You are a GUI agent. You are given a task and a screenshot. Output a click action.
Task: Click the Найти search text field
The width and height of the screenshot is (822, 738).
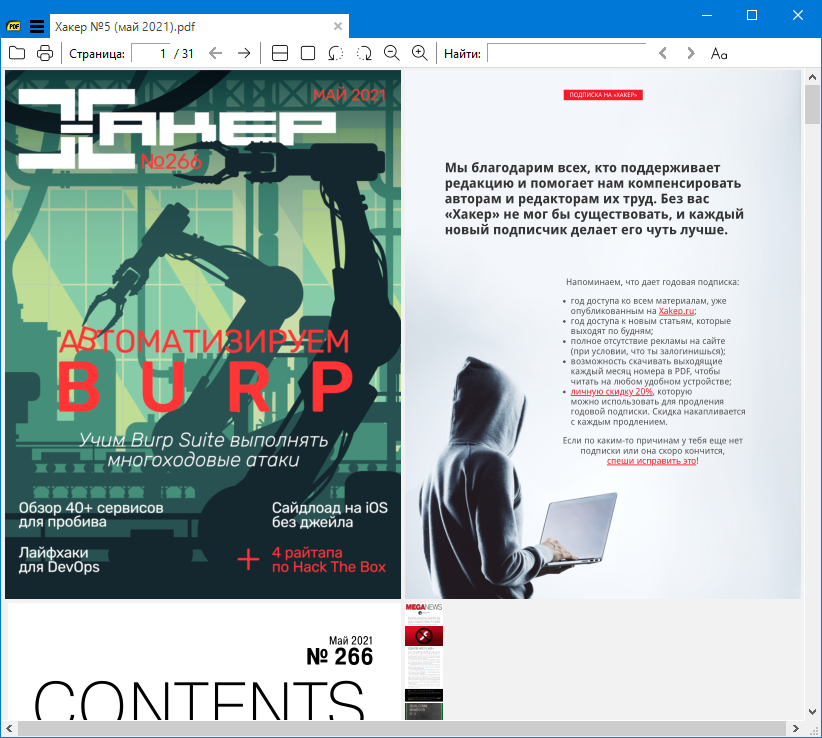[x=567, y=53]
